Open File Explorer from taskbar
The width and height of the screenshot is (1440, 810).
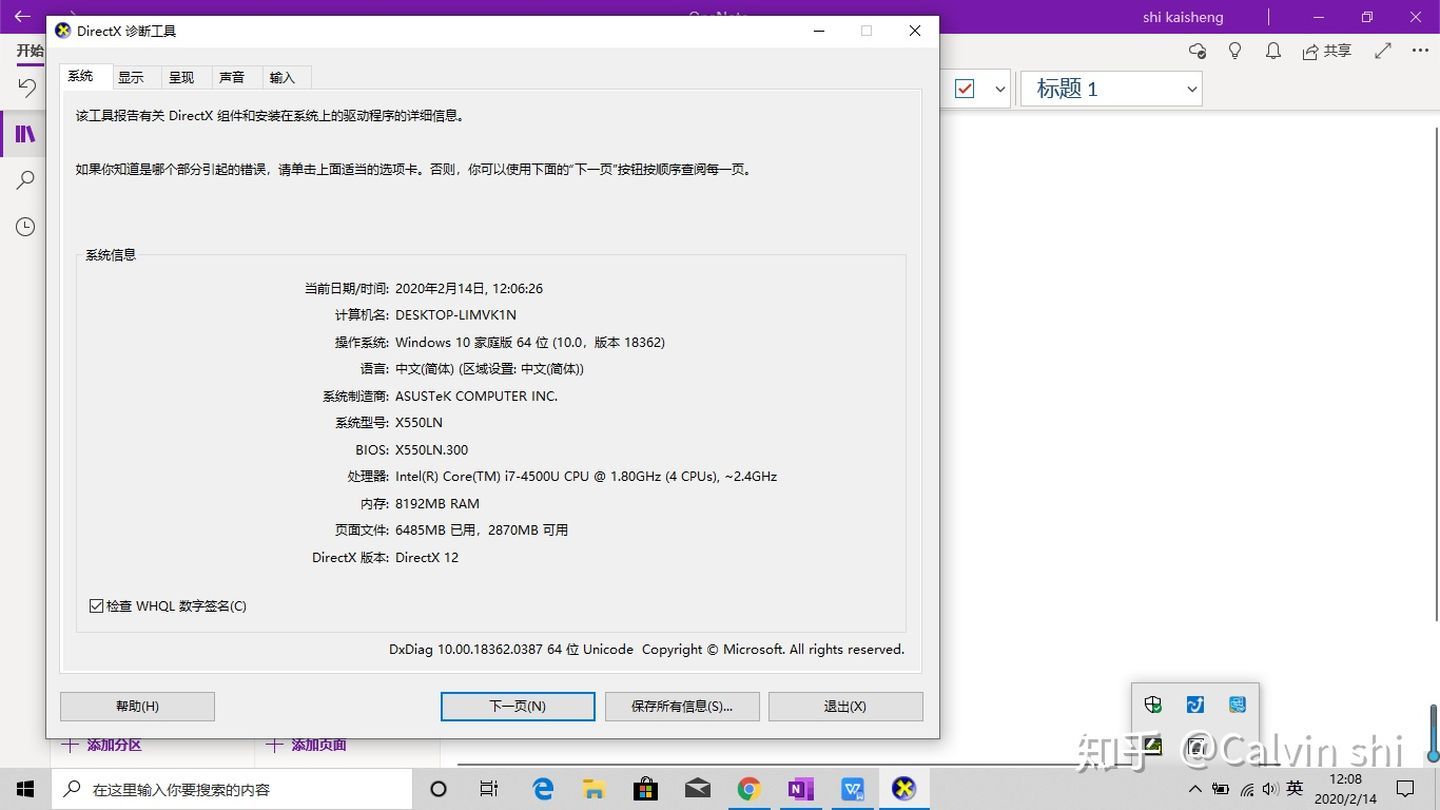pyautogui.click(x=594, y=789)
